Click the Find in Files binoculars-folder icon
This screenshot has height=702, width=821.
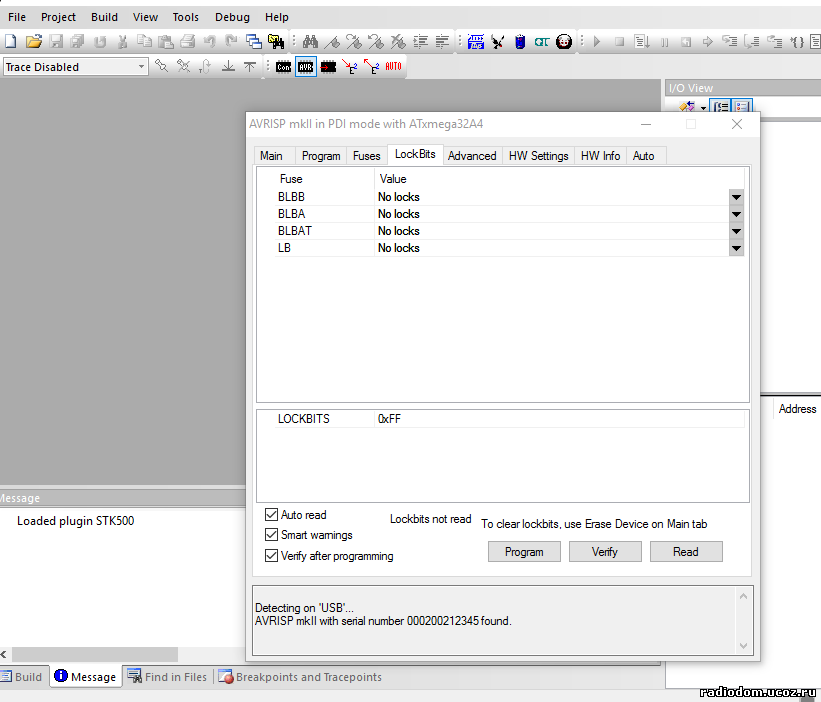click(276, 41)
